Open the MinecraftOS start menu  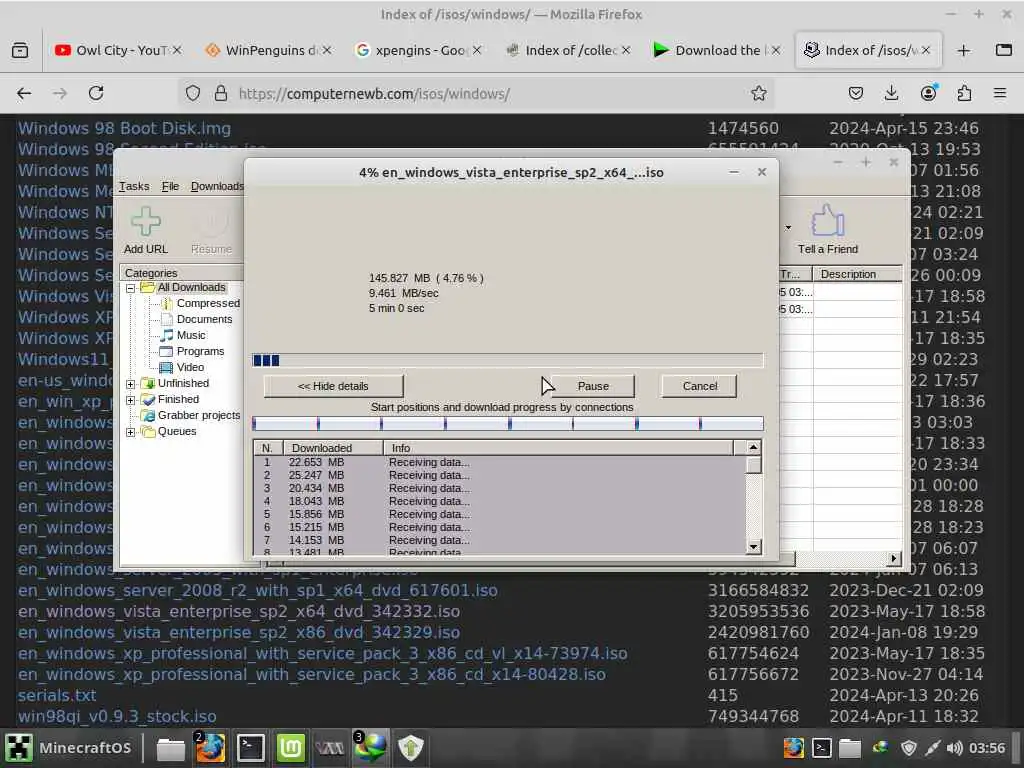tap(69, 748)
